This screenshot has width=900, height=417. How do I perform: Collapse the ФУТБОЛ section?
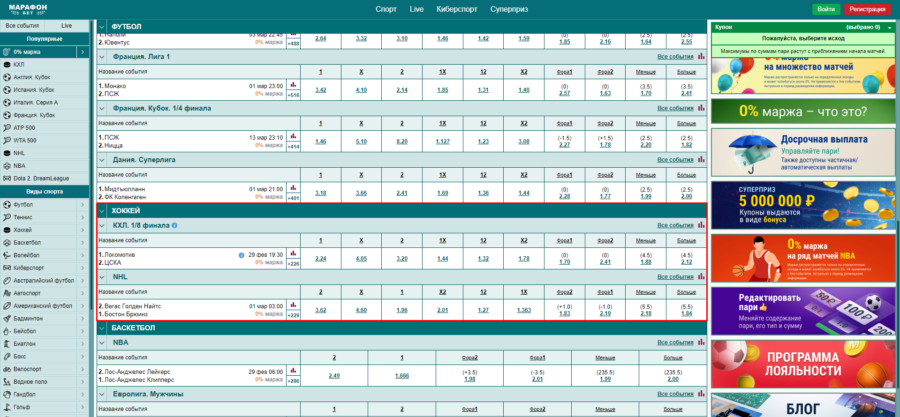(104, 24)
